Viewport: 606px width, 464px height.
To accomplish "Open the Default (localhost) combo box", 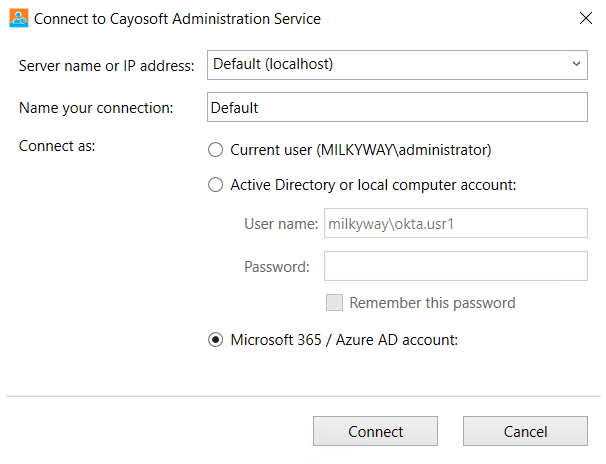I will click(397, 65).
